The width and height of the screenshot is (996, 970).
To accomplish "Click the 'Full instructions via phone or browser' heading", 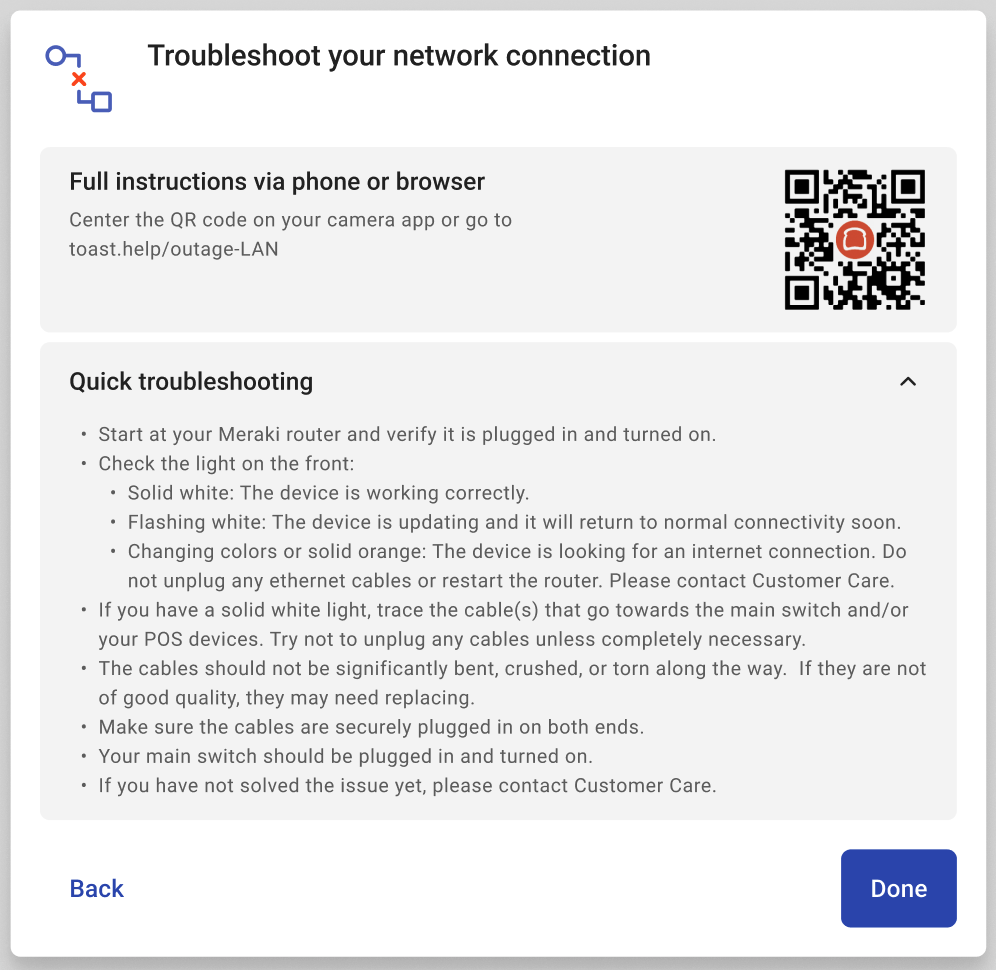I will tap(277, 182).
